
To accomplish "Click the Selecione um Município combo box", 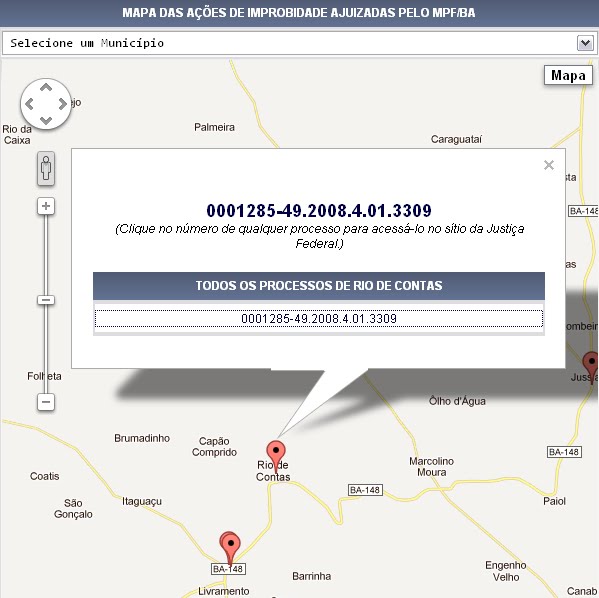I will 299,43.
